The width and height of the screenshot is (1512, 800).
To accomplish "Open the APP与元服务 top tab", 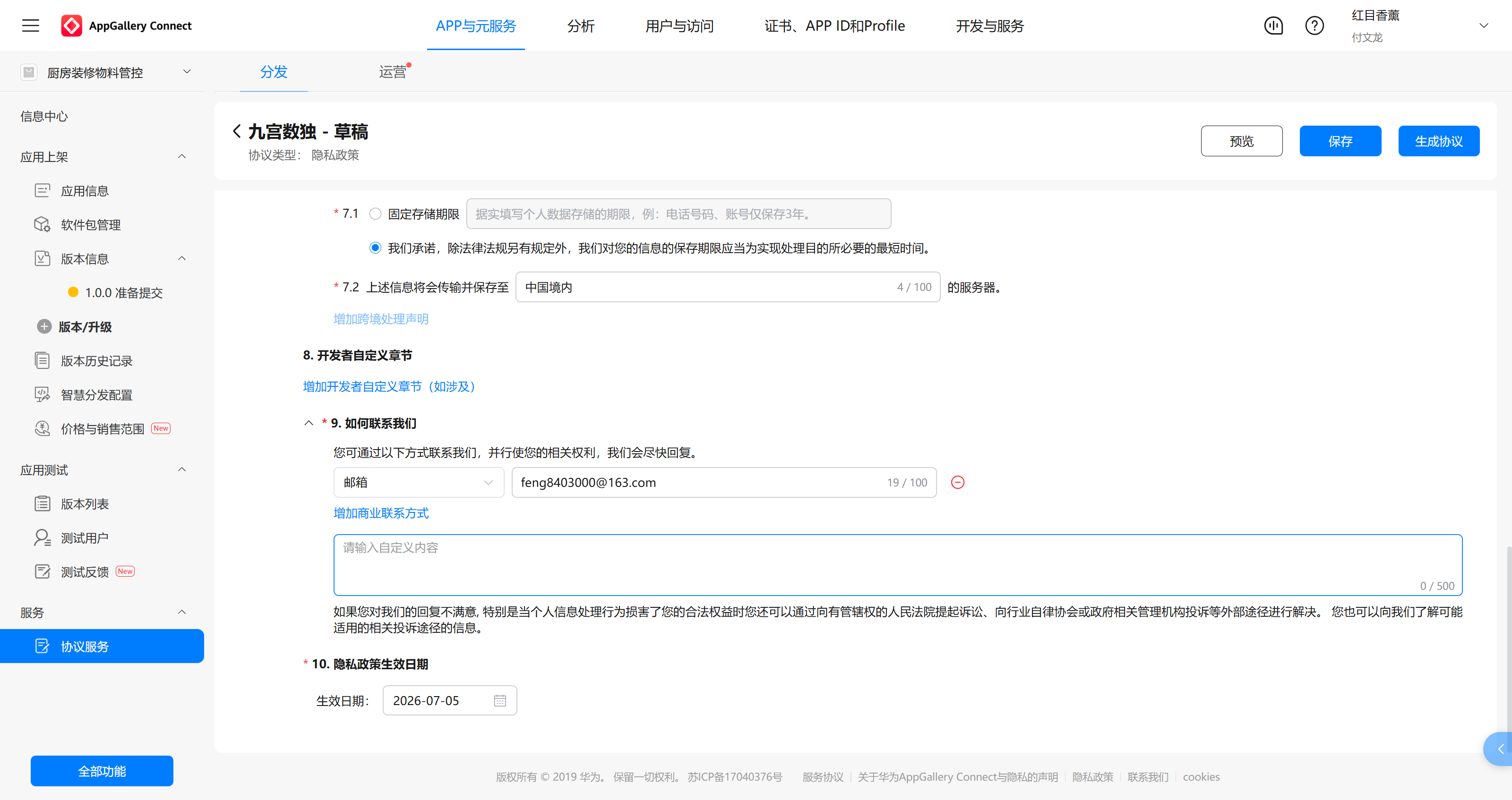I will [475, 26].
